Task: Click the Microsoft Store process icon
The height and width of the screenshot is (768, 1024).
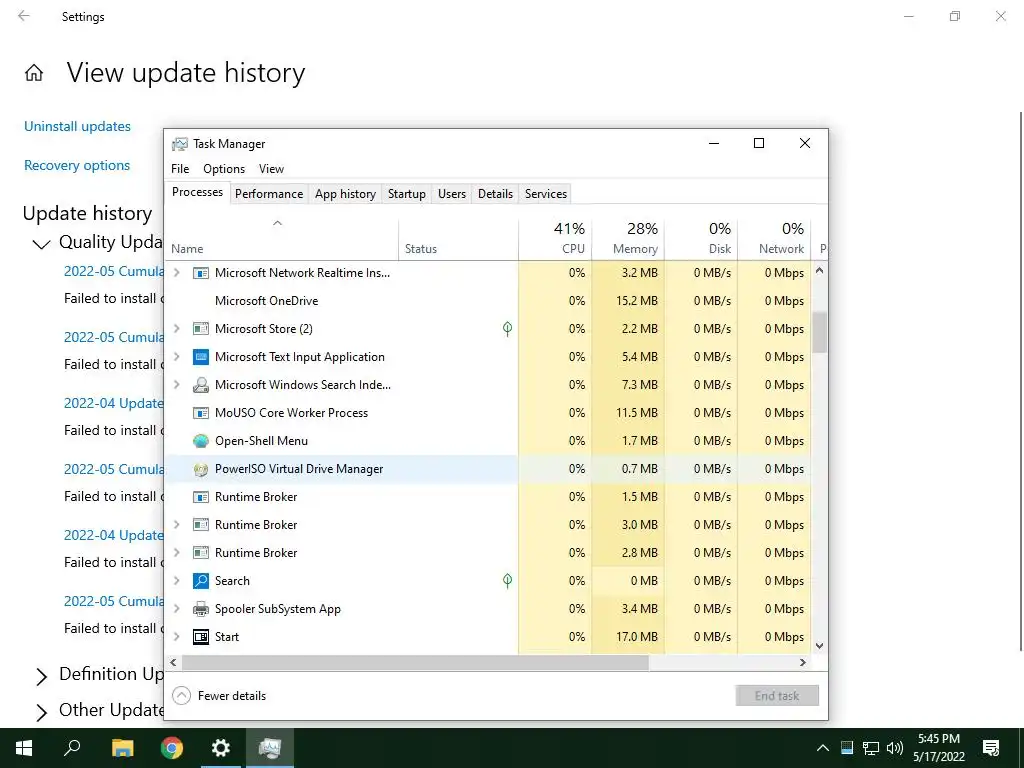Action: [200, 328]
